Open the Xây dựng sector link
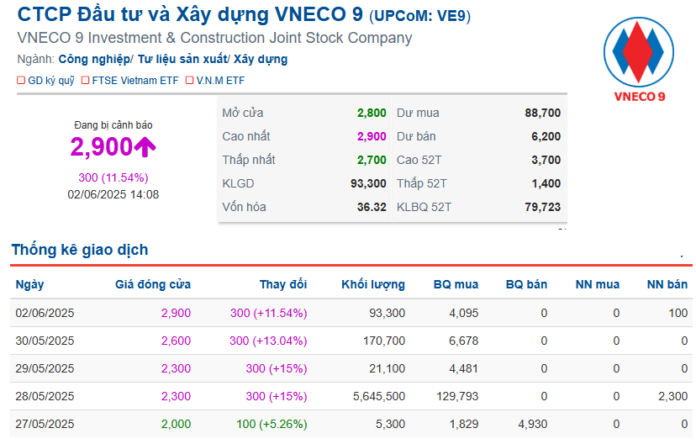696x444 pixels. pos(261,59)
